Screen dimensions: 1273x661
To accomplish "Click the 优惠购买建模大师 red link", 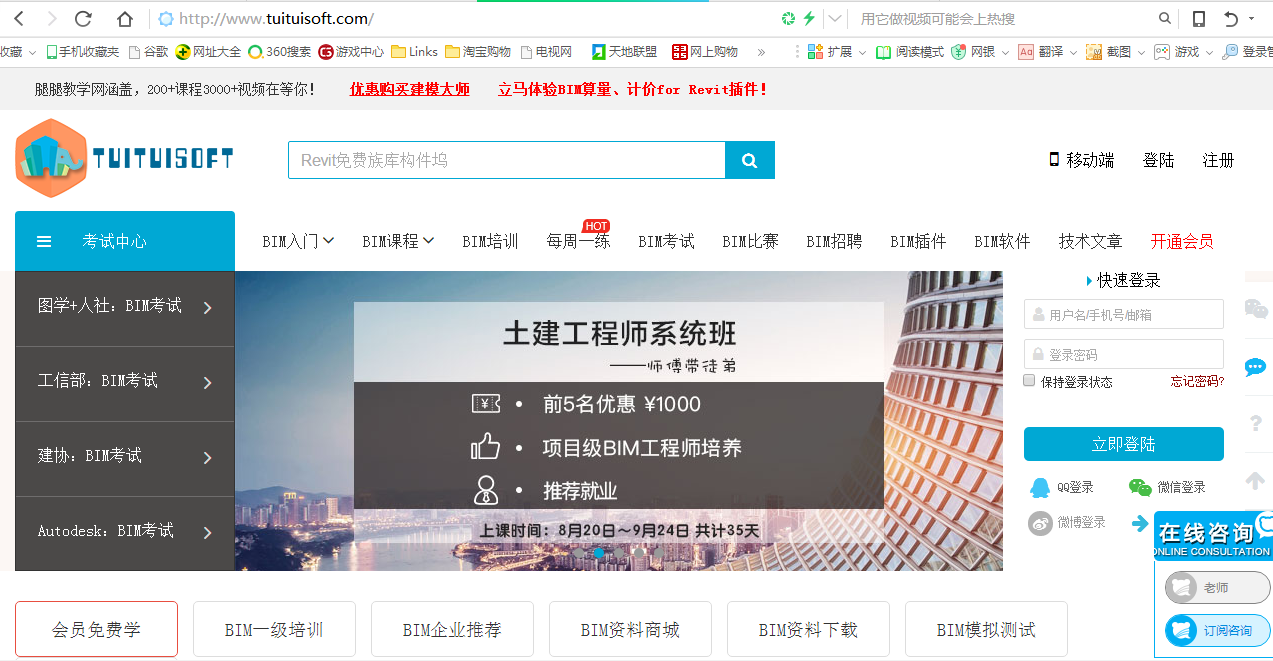I will 409,89.
